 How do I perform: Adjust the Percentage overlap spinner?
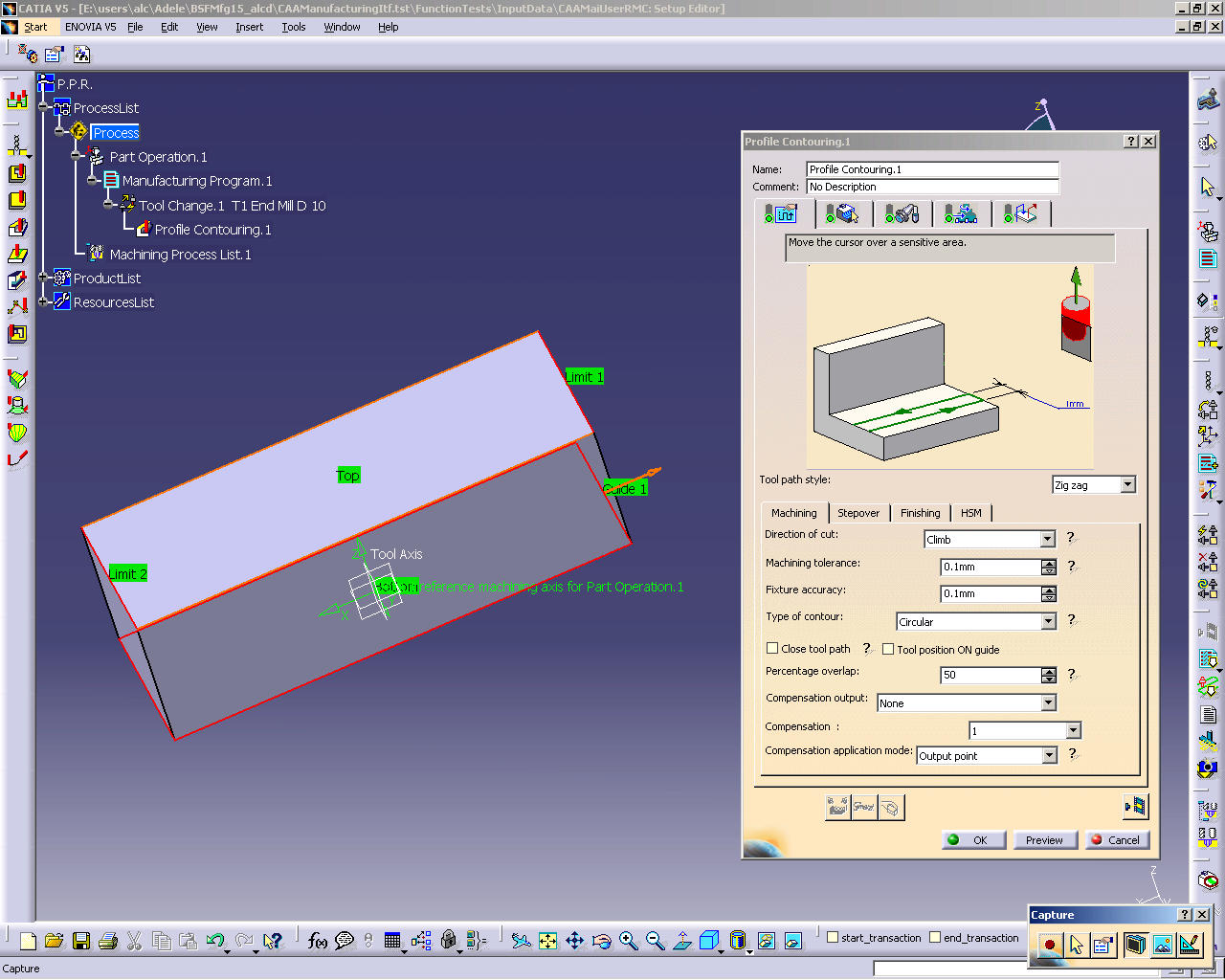[x=1049, y=675]
